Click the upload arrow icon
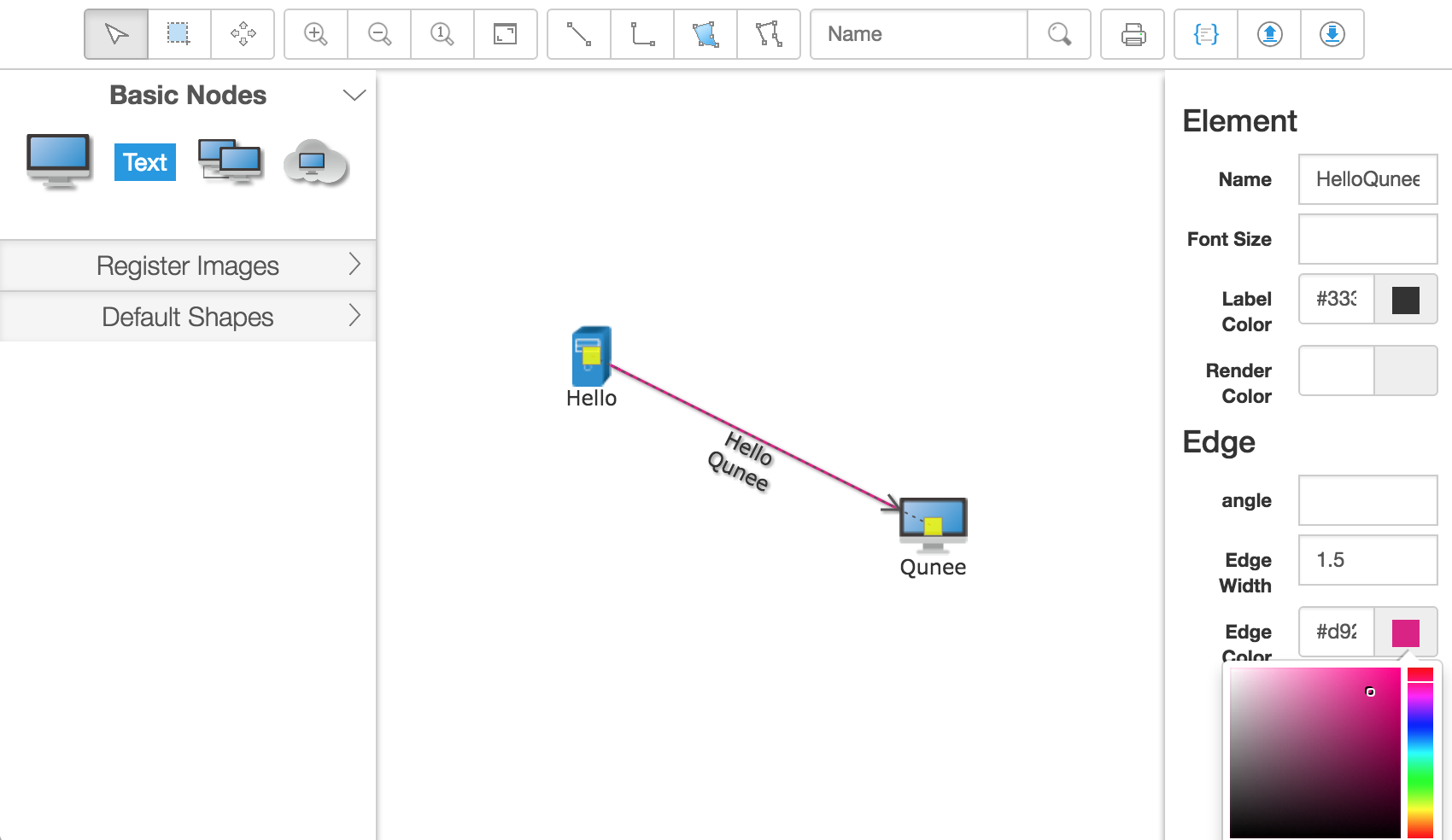The image size is (1452, 840). tap(1269, 34)
